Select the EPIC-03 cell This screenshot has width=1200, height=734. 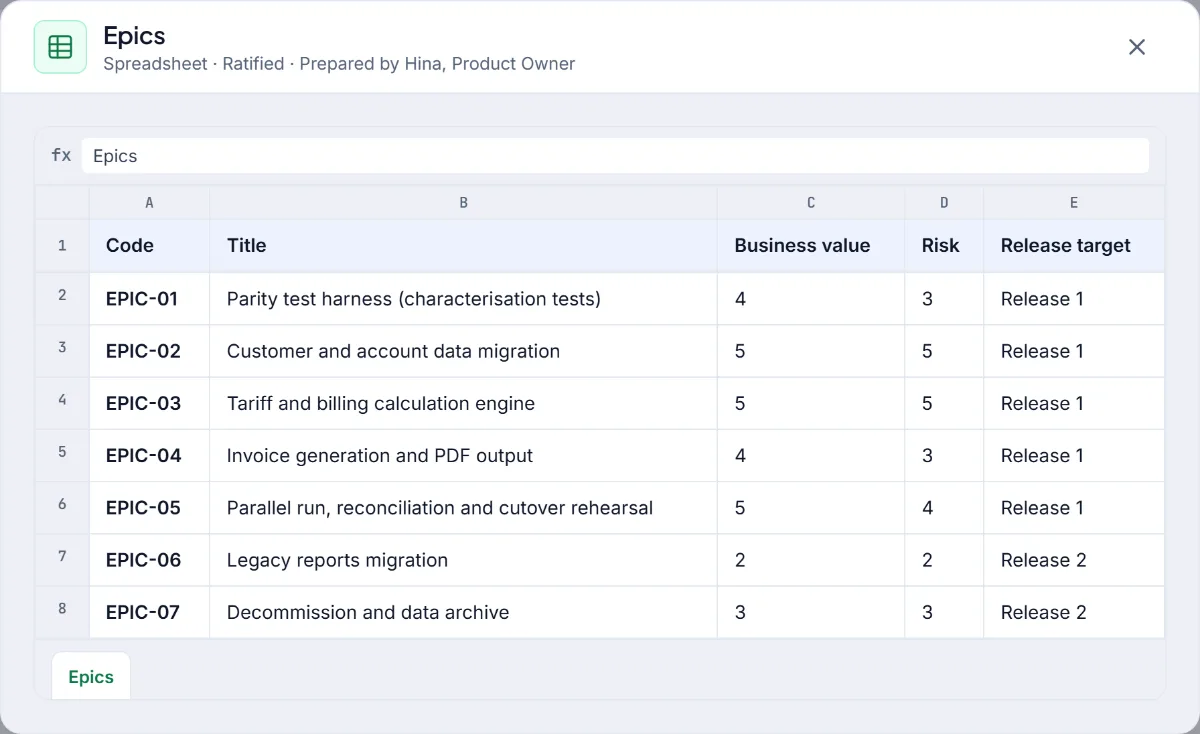149,402
